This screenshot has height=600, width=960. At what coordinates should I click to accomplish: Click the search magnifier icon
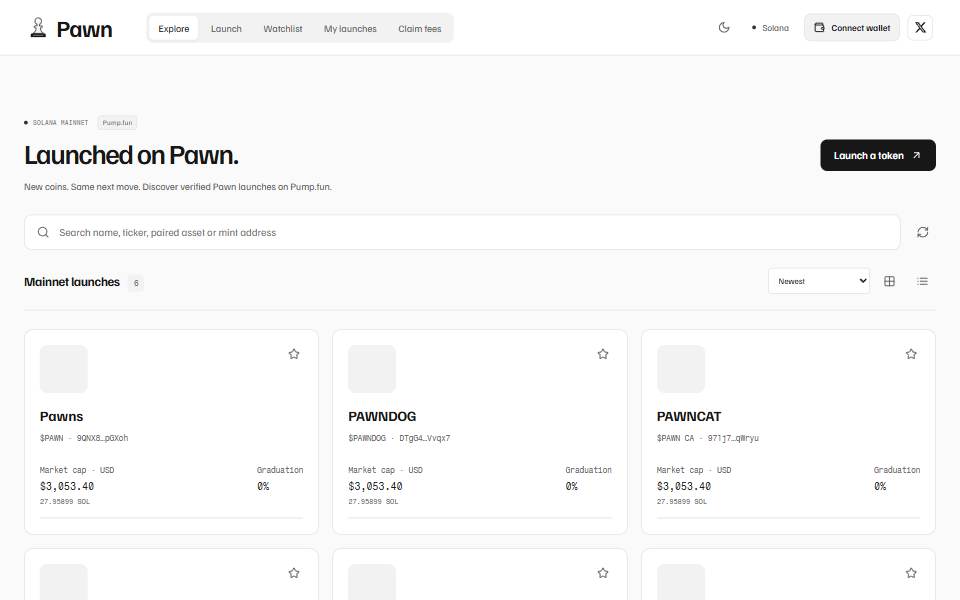coord(43,232)
